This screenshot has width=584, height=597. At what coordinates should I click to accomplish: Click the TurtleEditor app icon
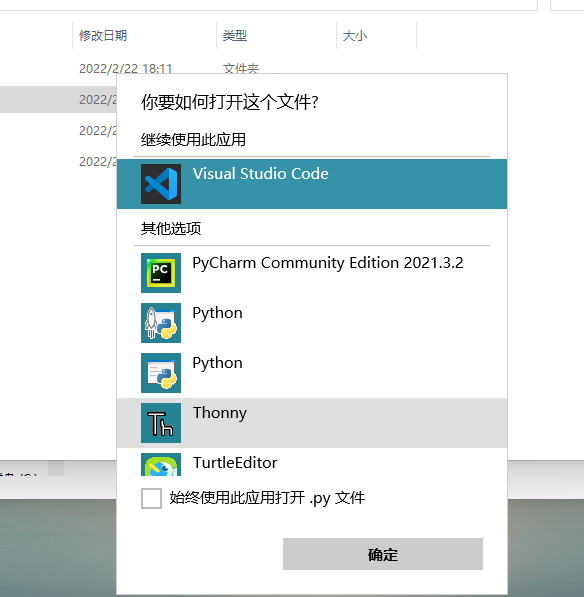click(161, 465)
